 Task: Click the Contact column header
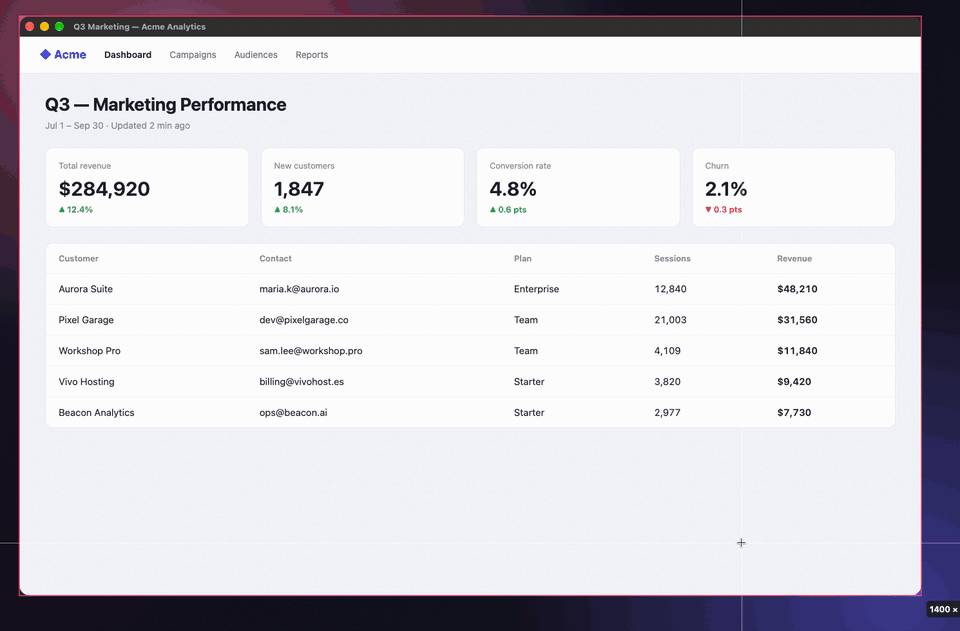click(x=276, y=259)
